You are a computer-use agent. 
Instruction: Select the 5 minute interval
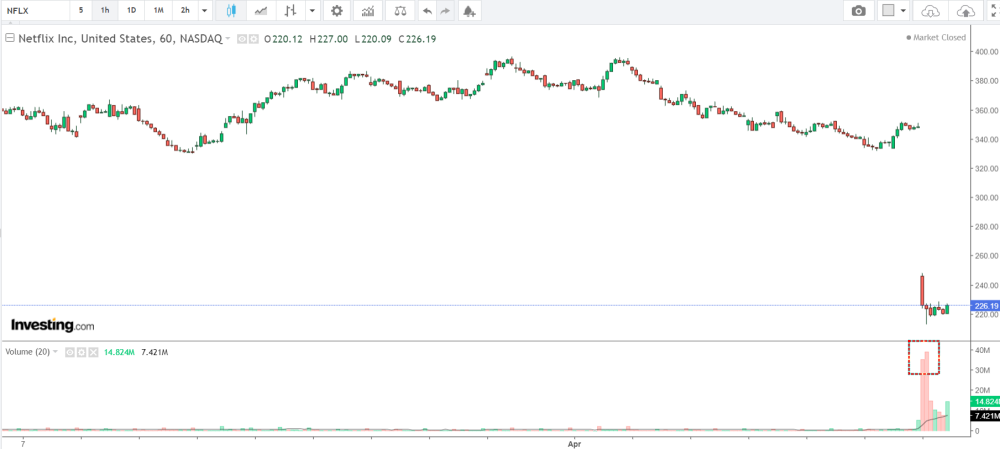click(x=81, y=11)
